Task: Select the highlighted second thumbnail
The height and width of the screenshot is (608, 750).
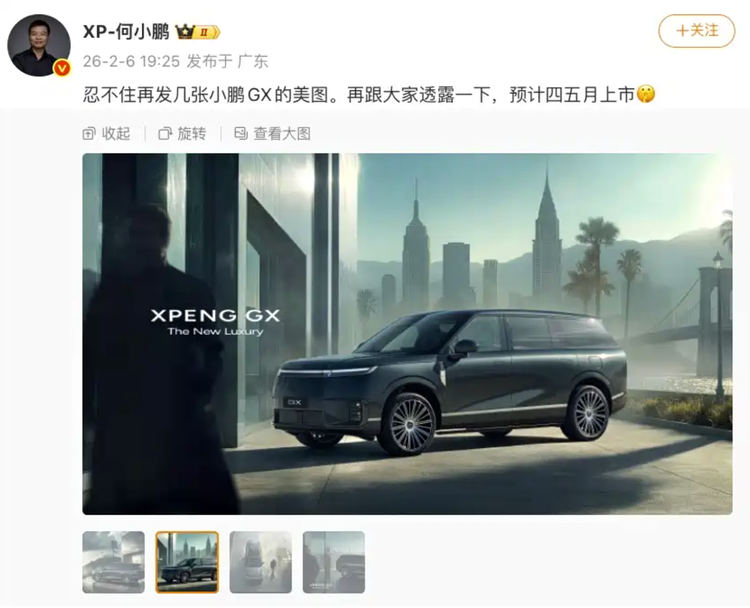Action: pyautogui.click(x=187, y=562)
